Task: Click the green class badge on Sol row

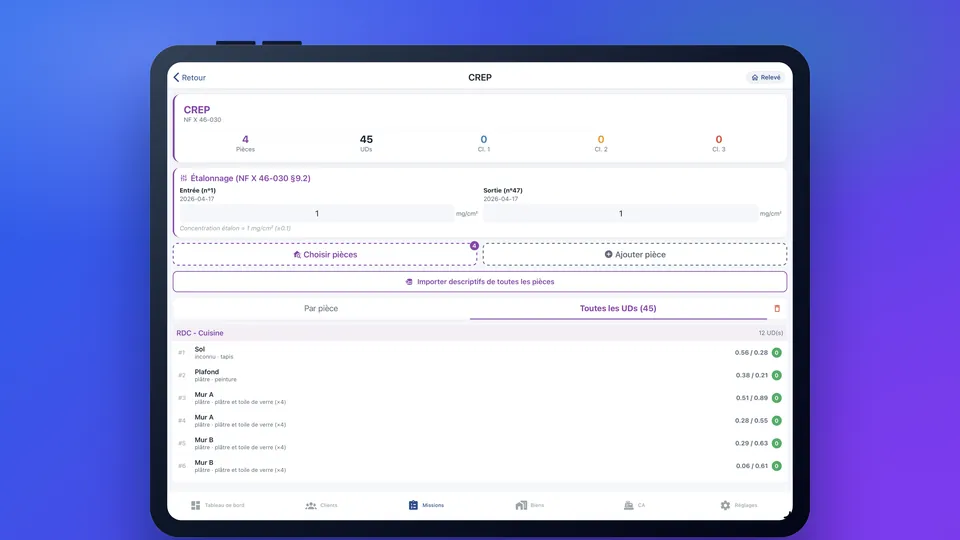Action: coord(776,353)
